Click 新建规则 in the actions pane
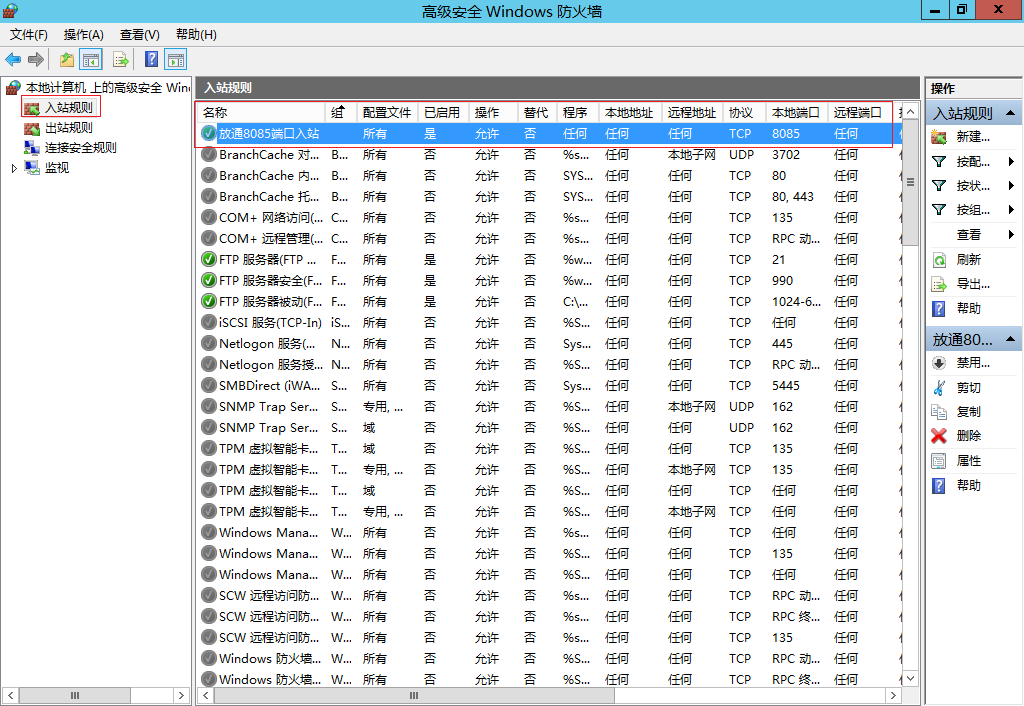 [x=972, y=137]
